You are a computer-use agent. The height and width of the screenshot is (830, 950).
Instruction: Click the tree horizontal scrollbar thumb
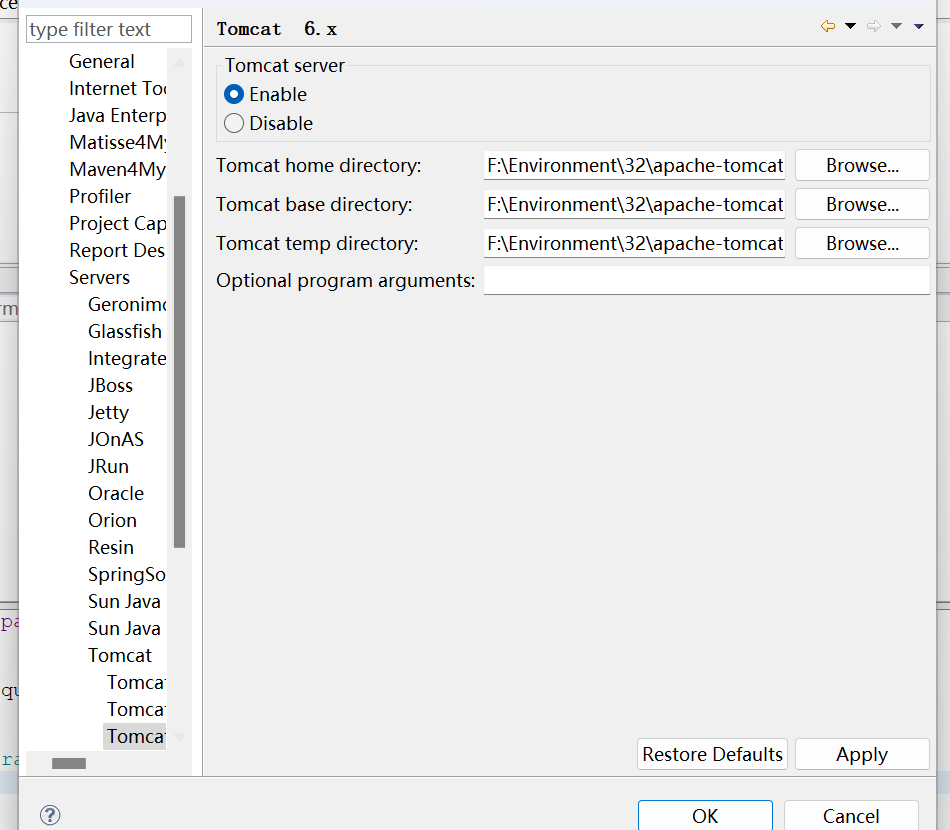point(69,763)
